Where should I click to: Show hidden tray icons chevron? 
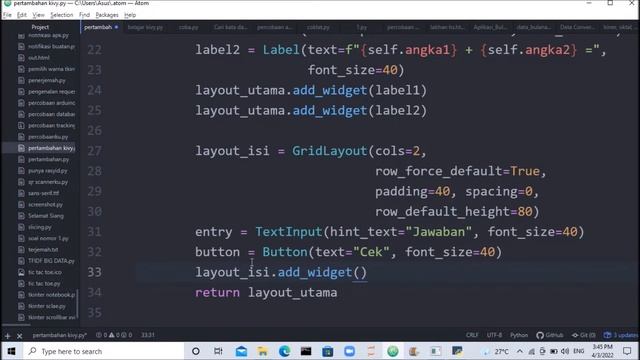(x=520, y=351)
